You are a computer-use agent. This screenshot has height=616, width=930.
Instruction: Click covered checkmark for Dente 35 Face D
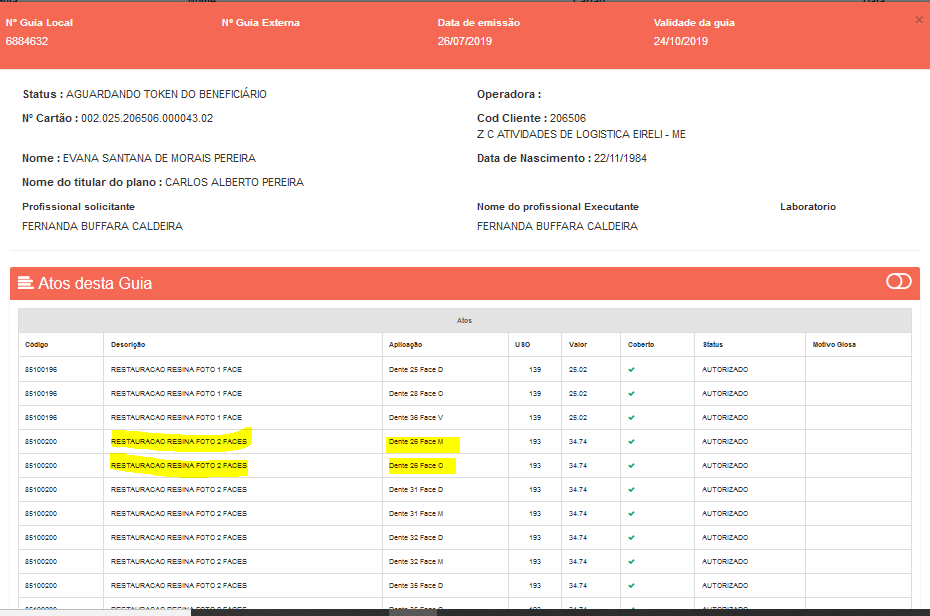631,586
